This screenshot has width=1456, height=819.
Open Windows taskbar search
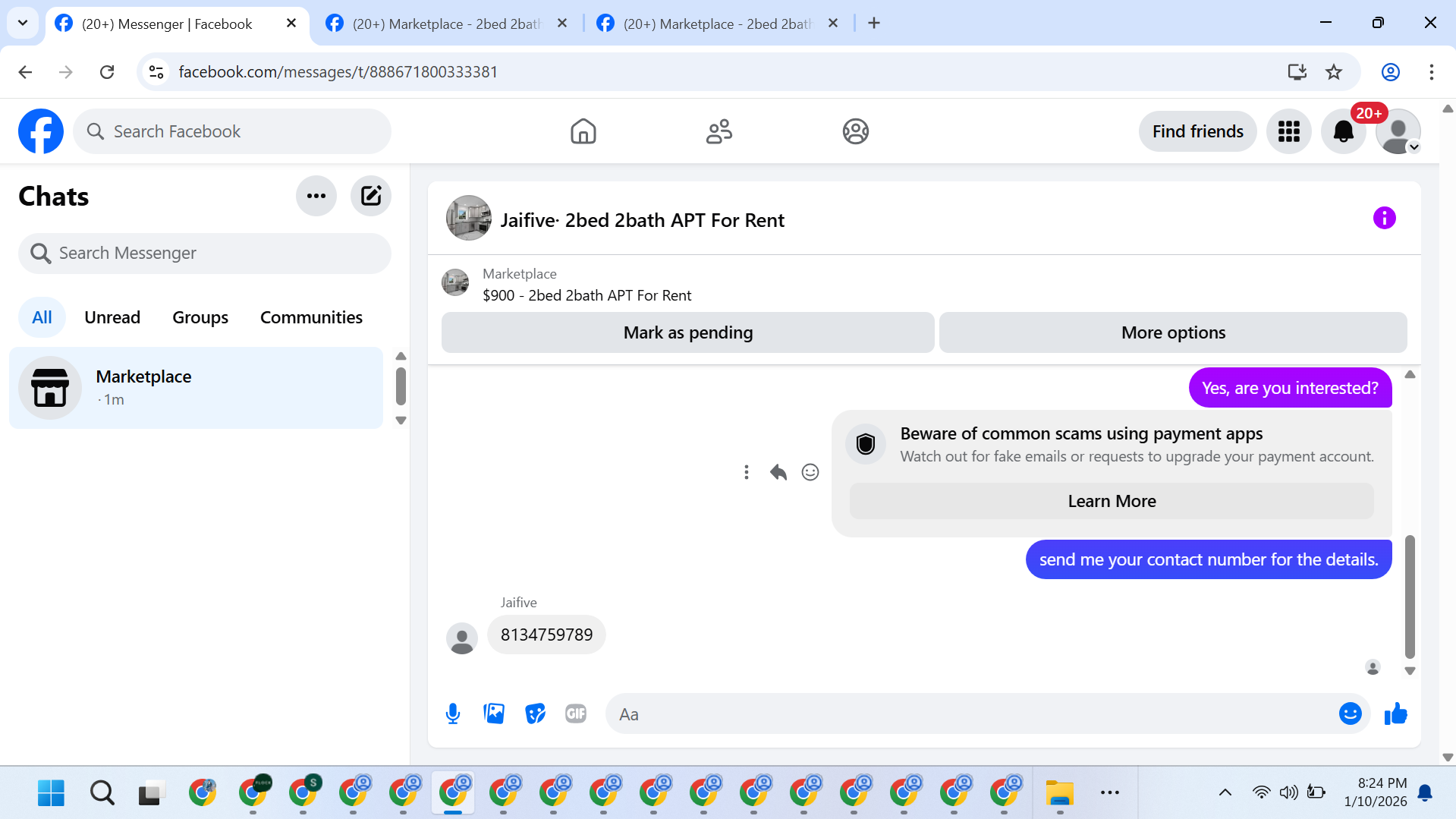pos(102,793)
